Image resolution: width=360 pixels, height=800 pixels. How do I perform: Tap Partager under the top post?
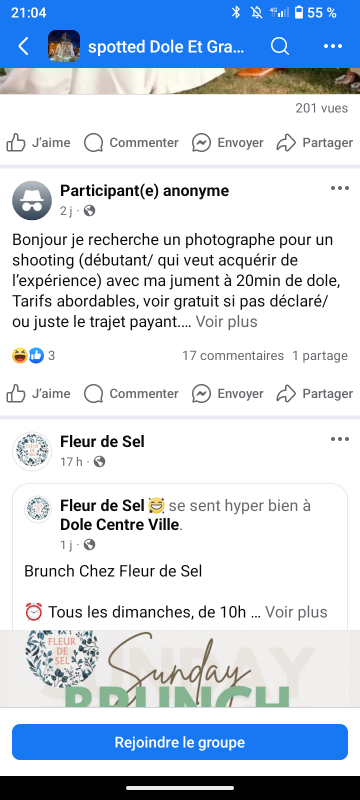pos(315,142)
